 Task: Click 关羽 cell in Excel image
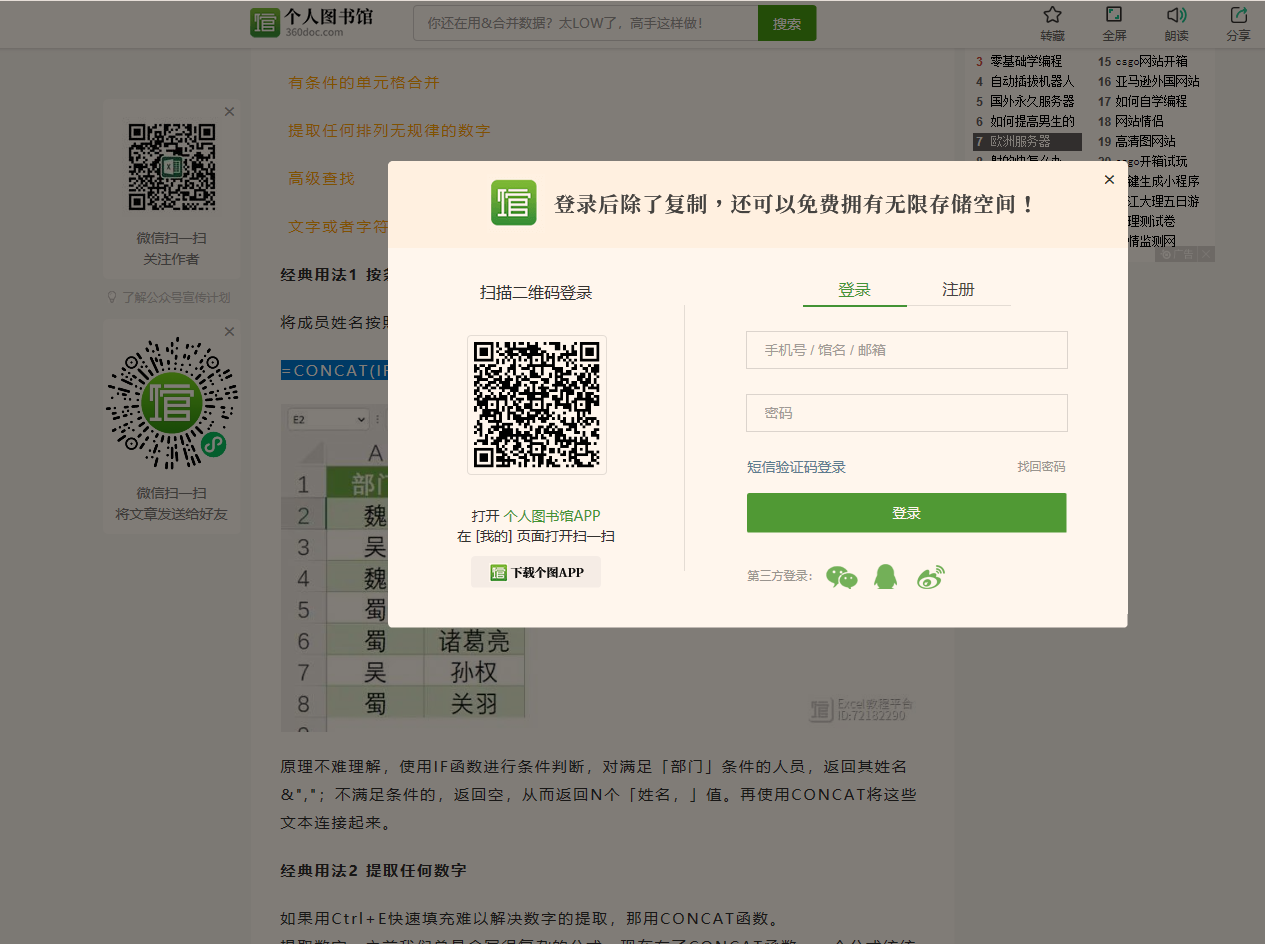(x=474, y=703)
